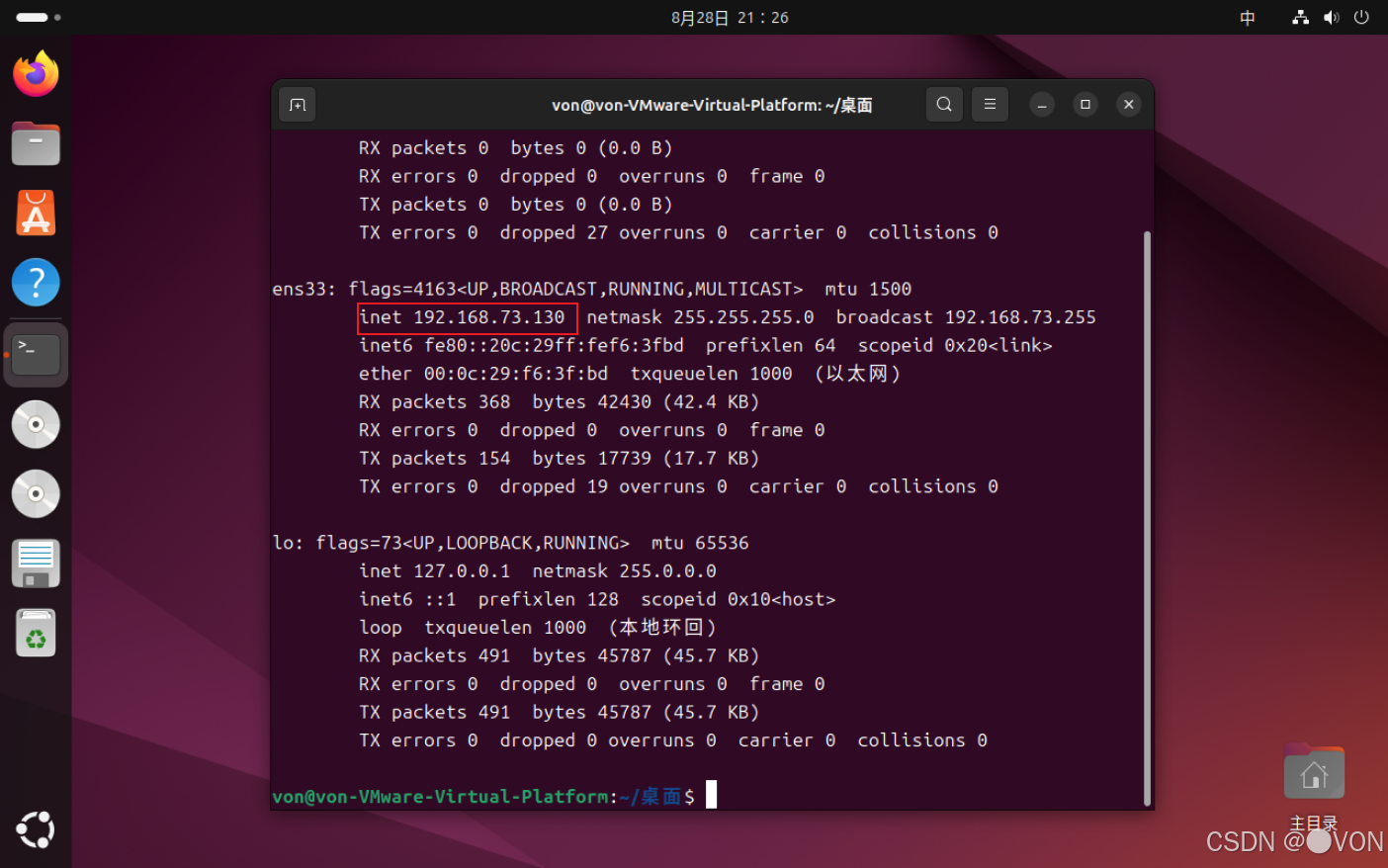Open Firefox from the dock
This screenshot has width=1388, height=868.
coord(36,74)
